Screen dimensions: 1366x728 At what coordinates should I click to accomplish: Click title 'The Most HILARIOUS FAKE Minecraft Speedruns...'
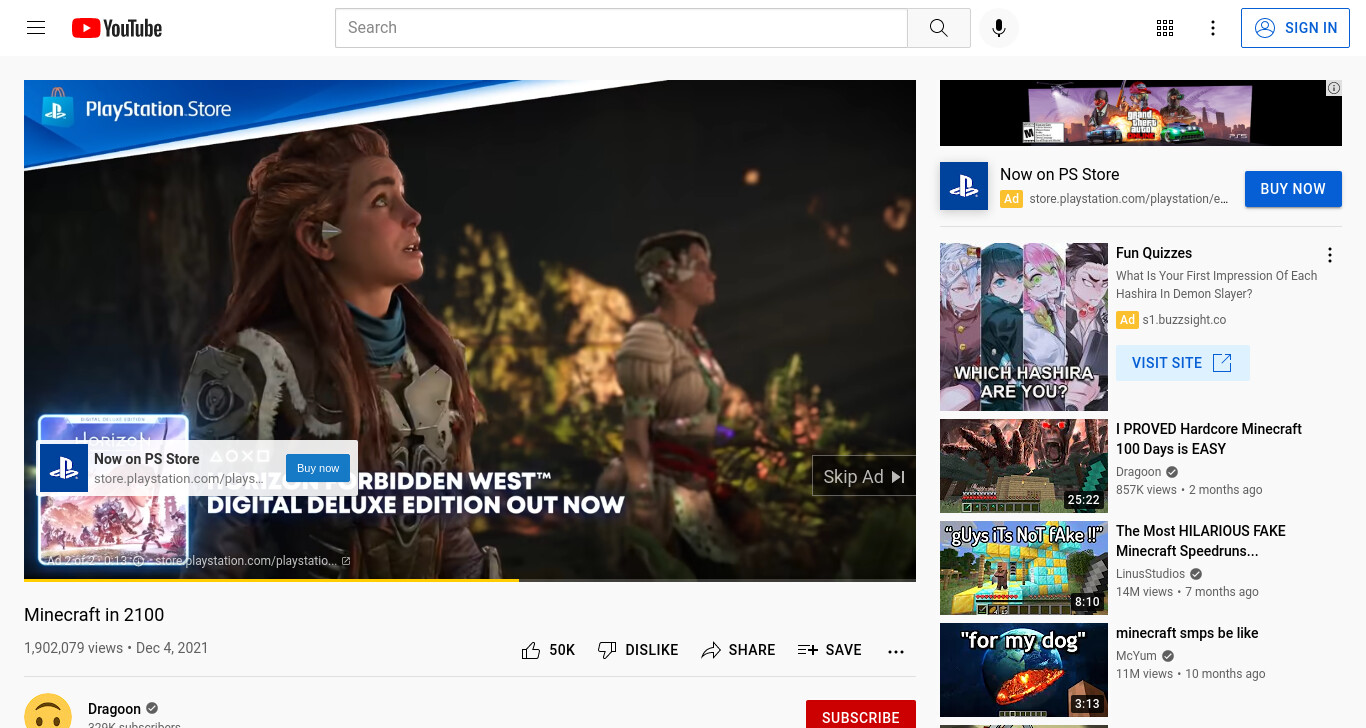[x=1201, y=541]
